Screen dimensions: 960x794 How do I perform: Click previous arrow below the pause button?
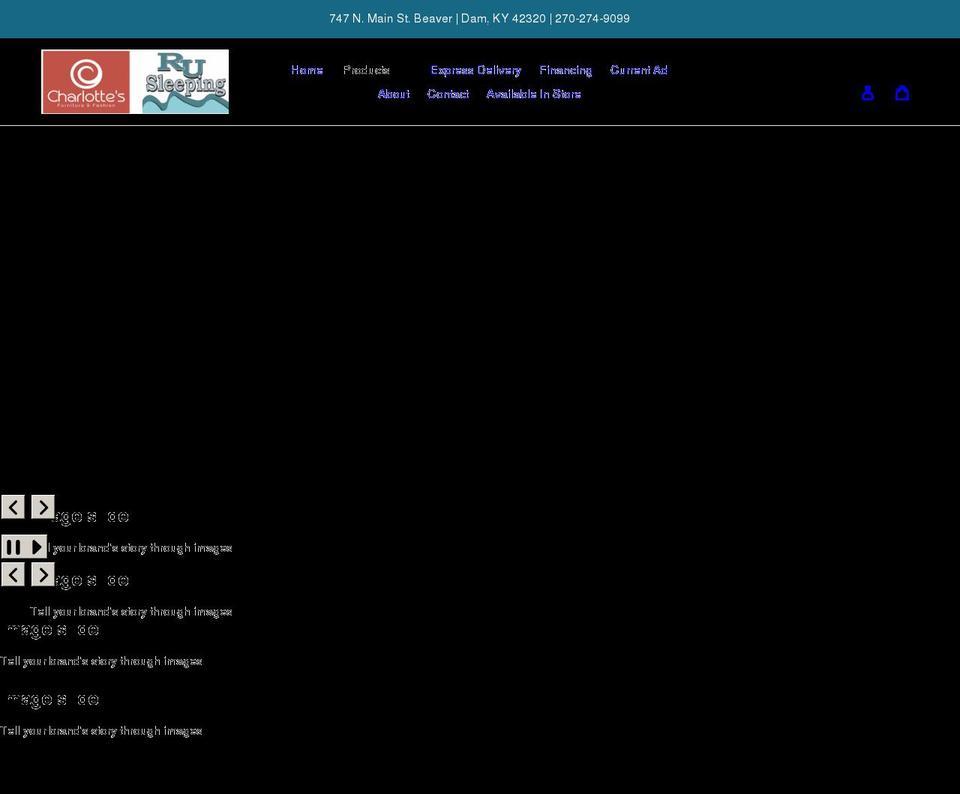click(13, 574)
